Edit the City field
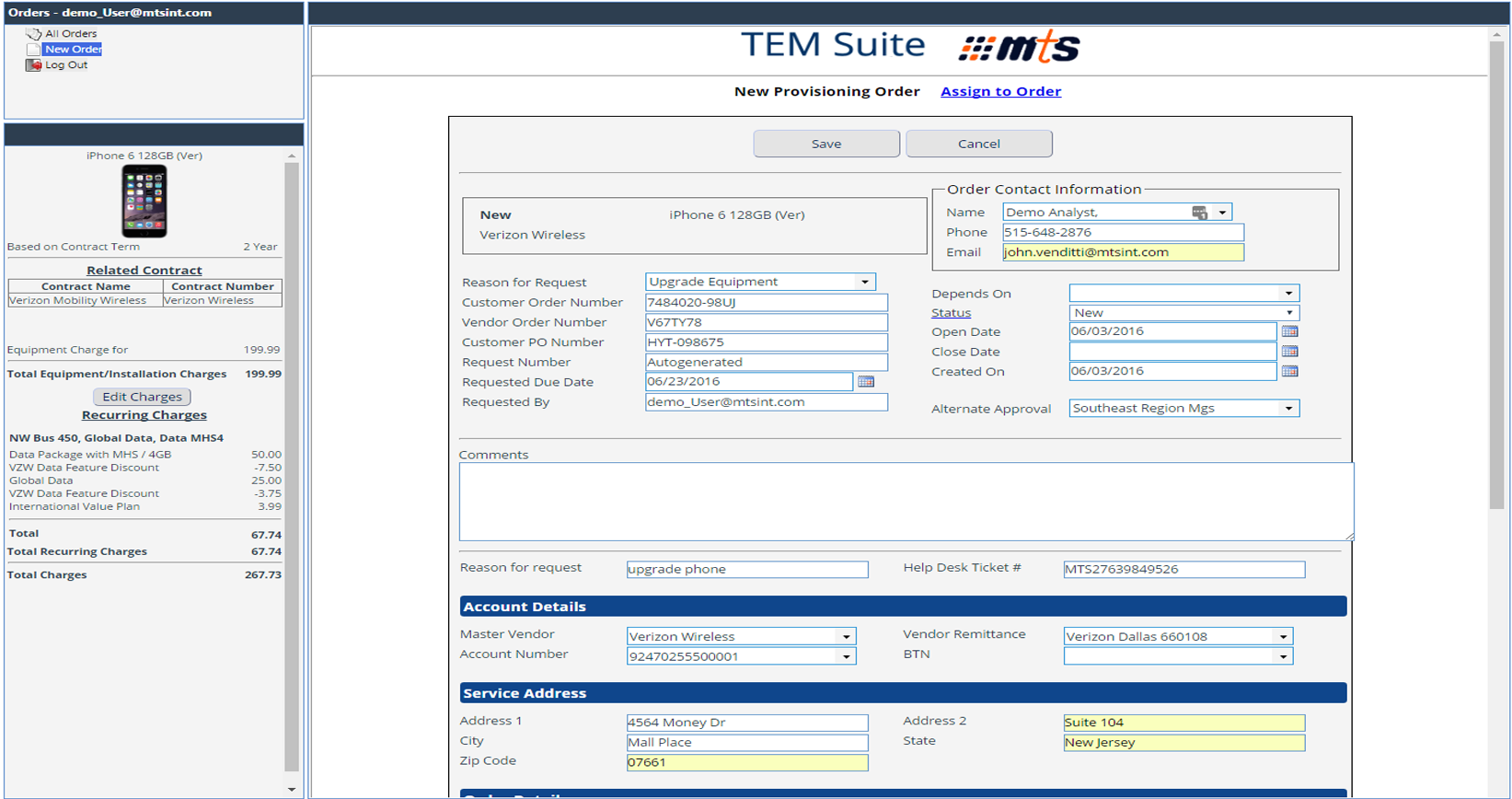 pos(747,743)
